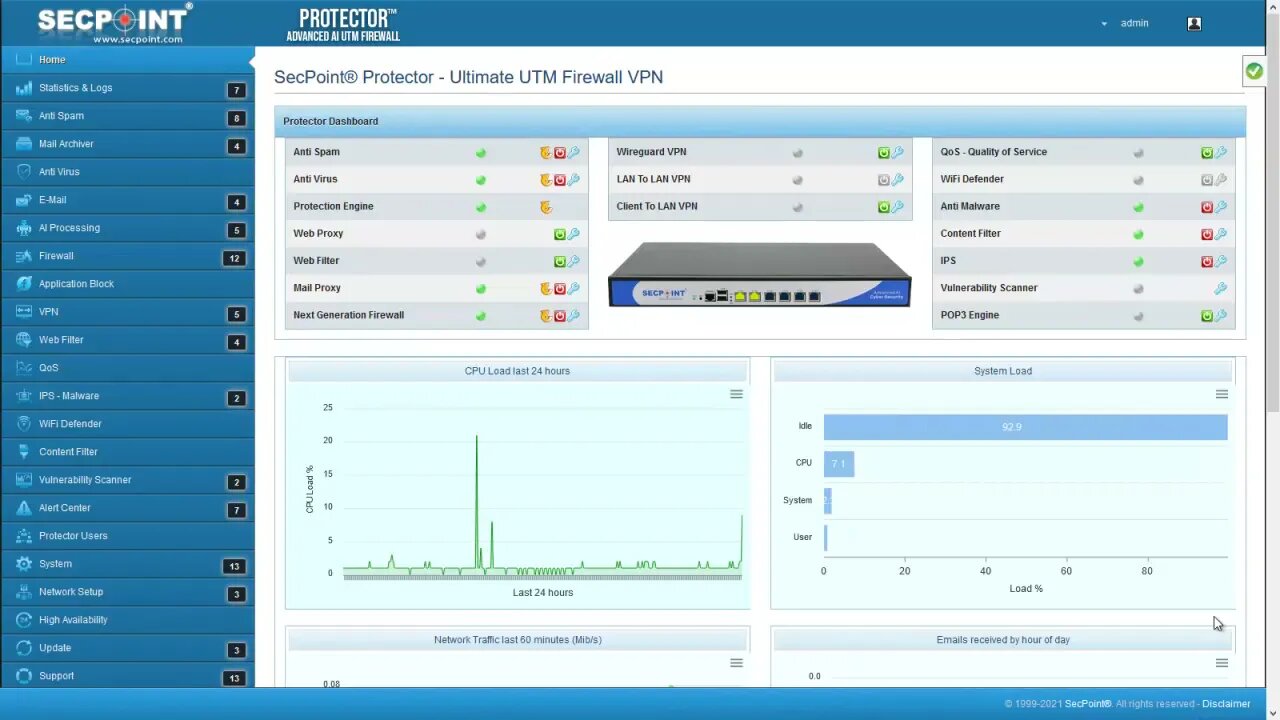Open Anti Spam settings wrench icon
The height and width of the screenshot is (720, 1280).
[573, 153]
